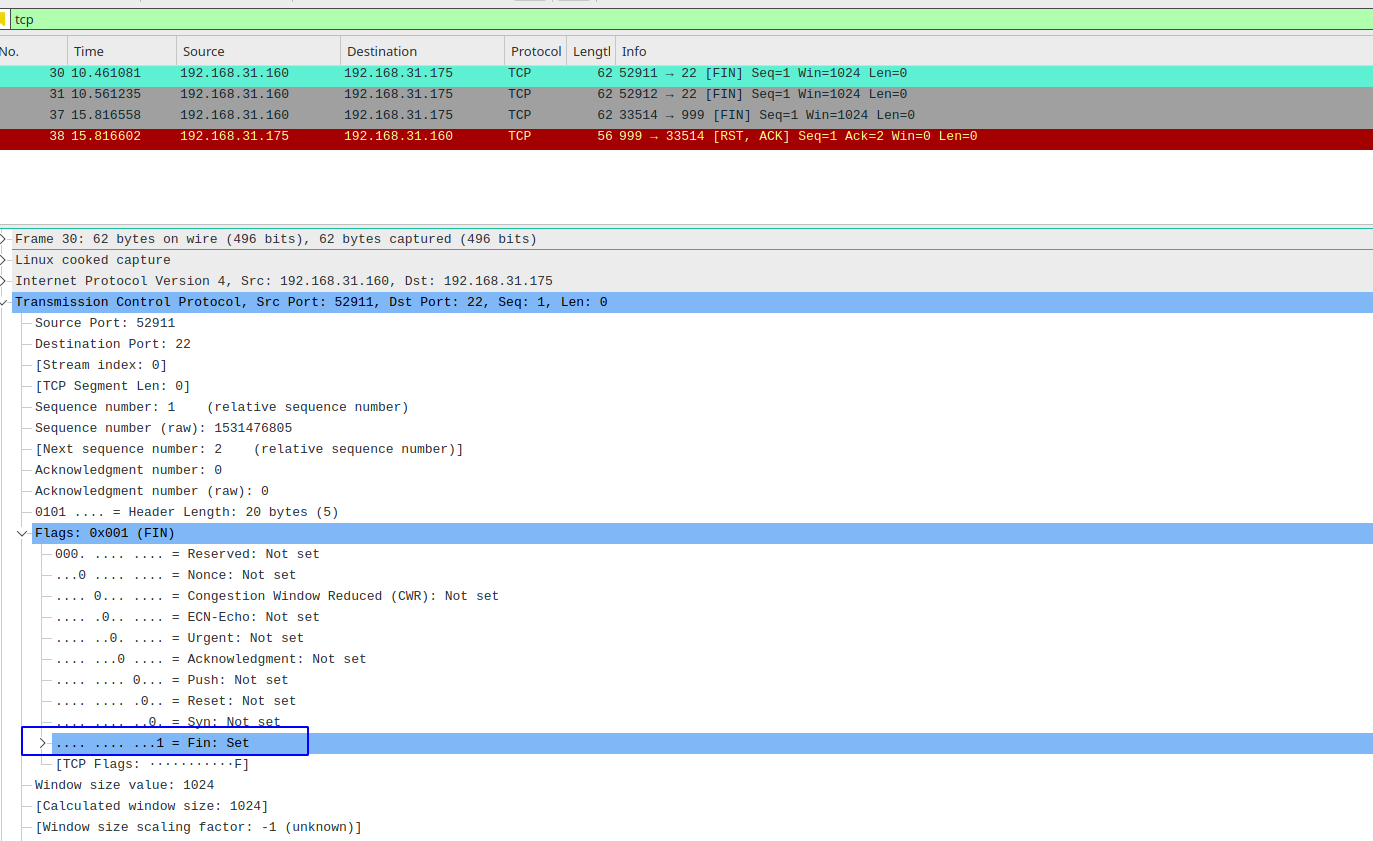Select the Acknowledgment: Not set flag line

(x=211, y=659)
